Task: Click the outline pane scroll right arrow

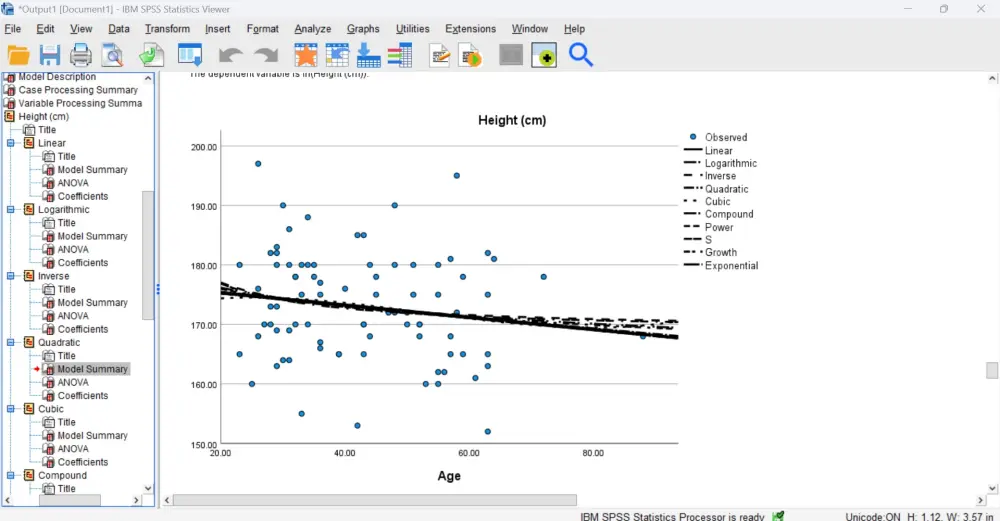Action: (x=136, y=501)
